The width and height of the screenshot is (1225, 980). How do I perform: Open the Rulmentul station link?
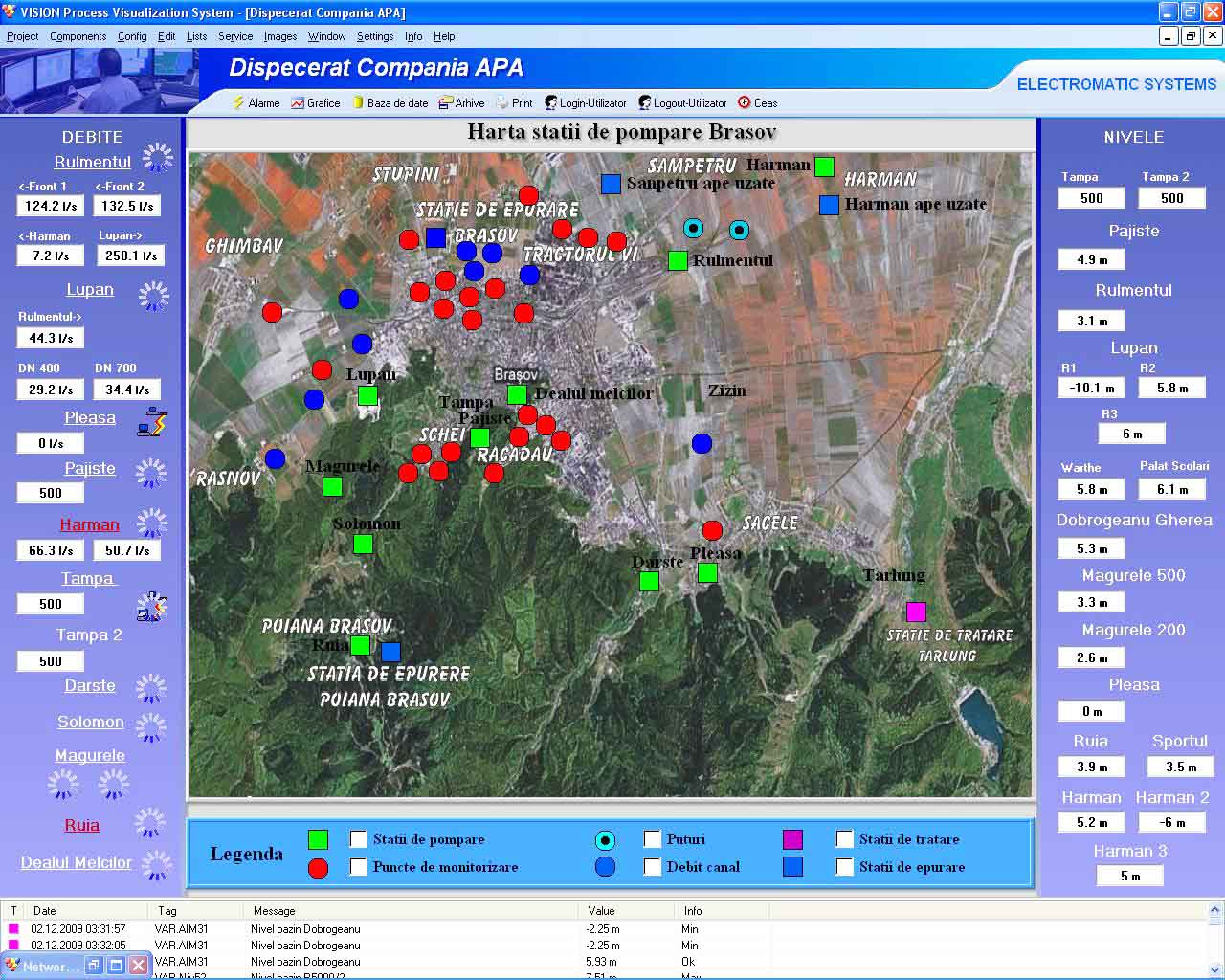pyautogui.click(x=92, y=163)
